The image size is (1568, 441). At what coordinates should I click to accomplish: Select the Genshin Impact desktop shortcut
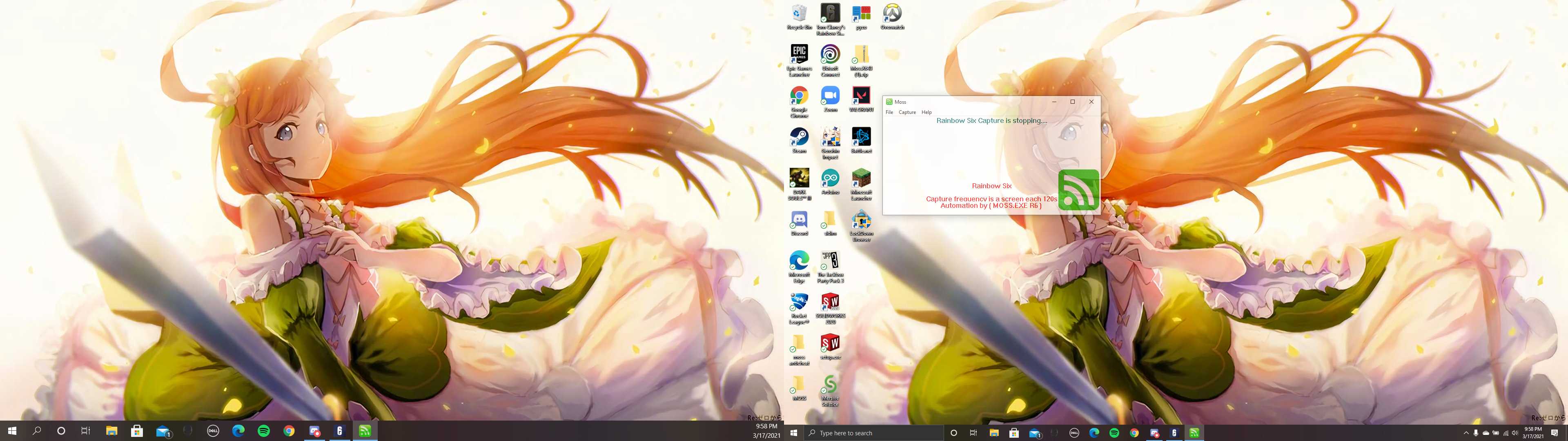coord(830,144)
